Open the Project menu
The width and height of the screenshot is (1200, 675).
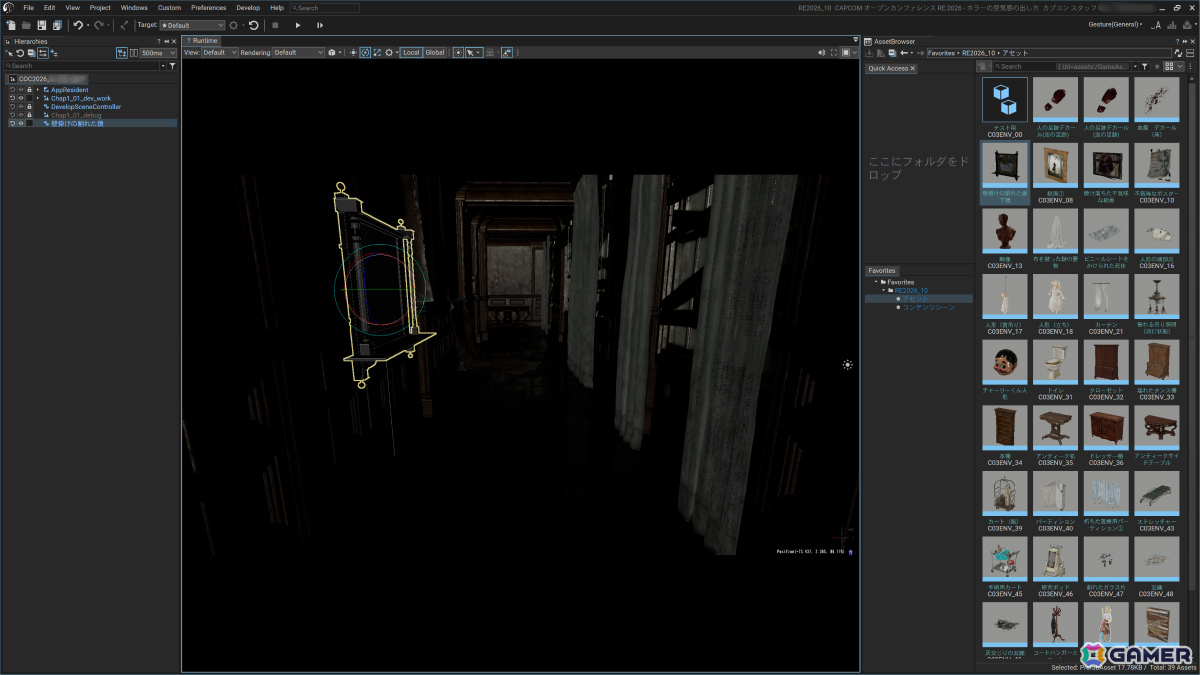(100, 8)
